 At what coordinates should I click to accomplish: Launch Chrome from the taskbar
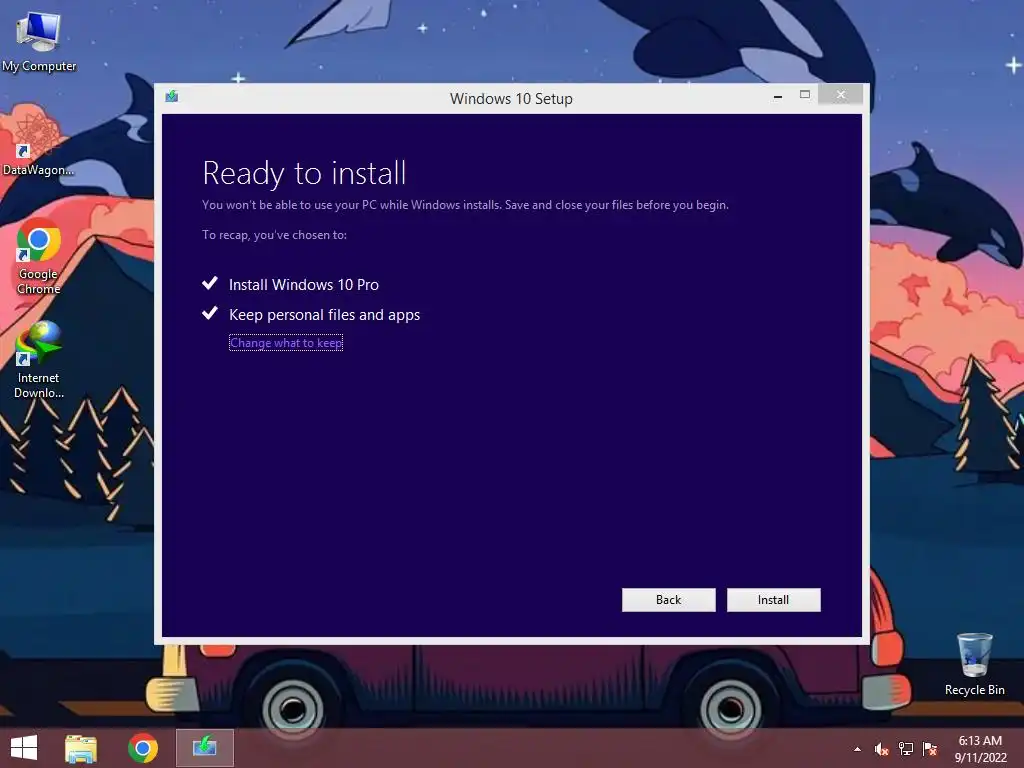[x=143, y=748]
